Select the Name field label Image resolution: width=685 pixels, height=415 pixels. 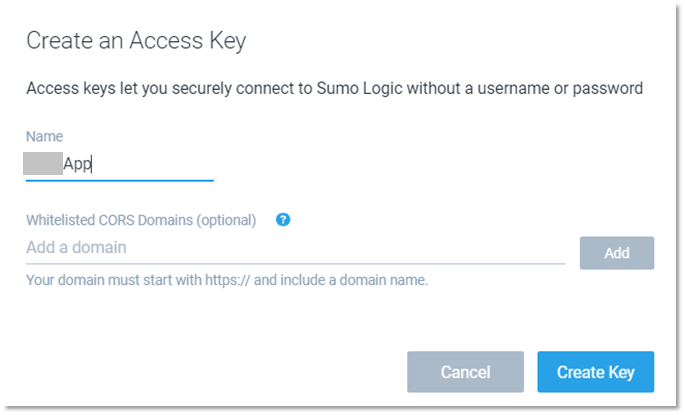45,136
